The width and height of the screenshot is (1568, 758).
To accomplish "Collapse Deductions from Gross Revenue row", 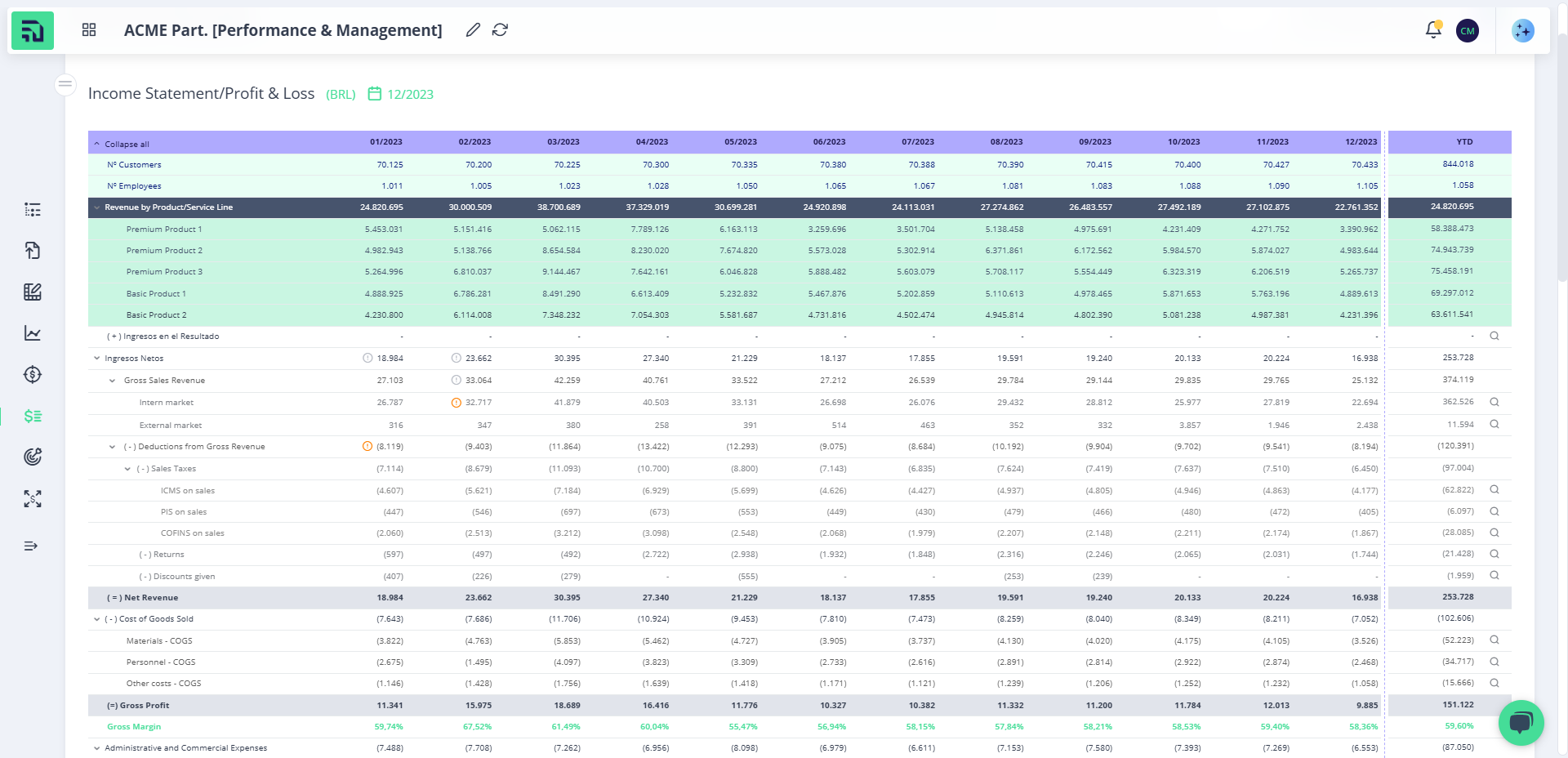I will point(113,447).
